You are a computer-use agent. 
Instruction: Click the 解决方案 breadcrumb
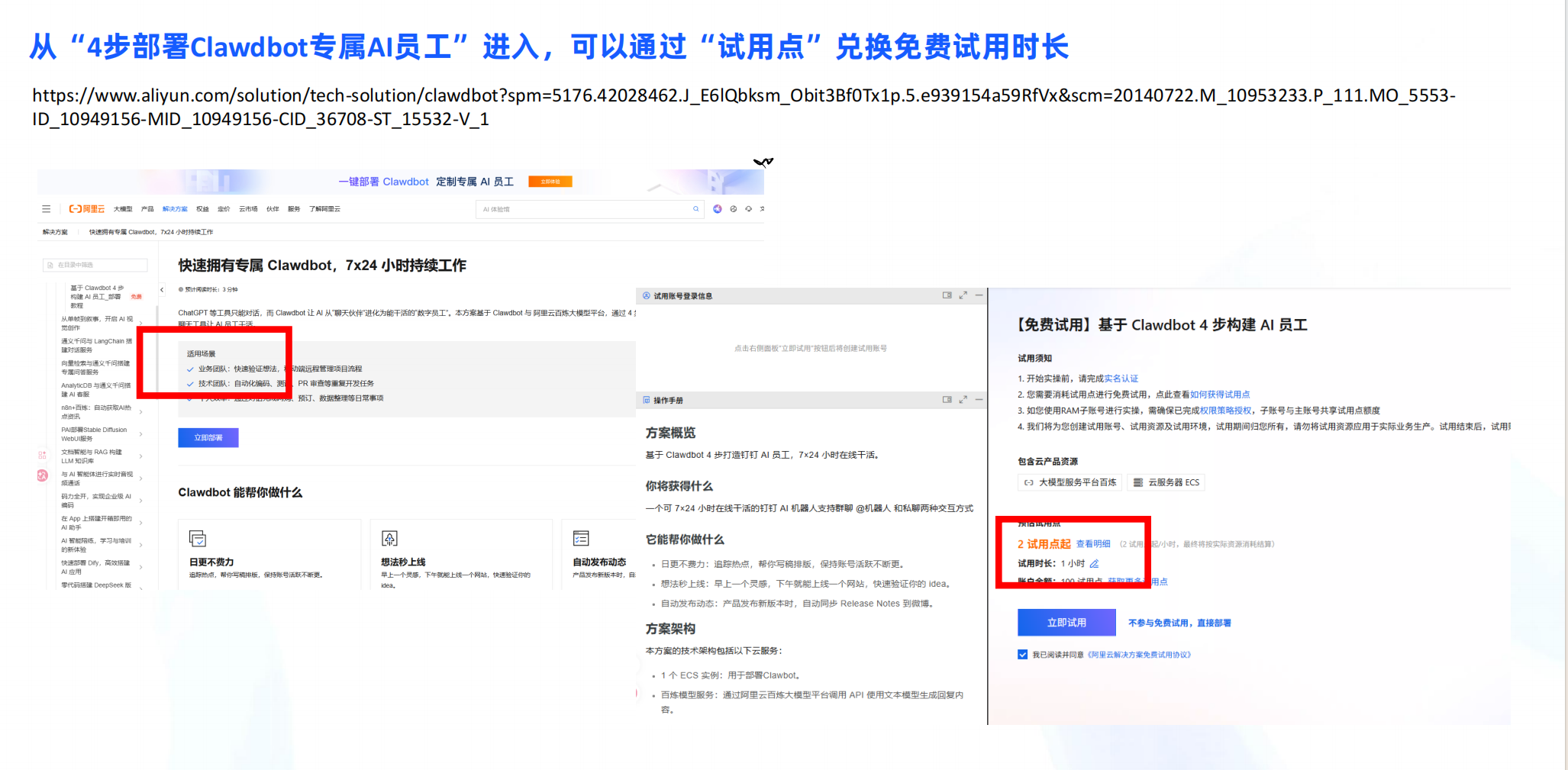(55, 232)
